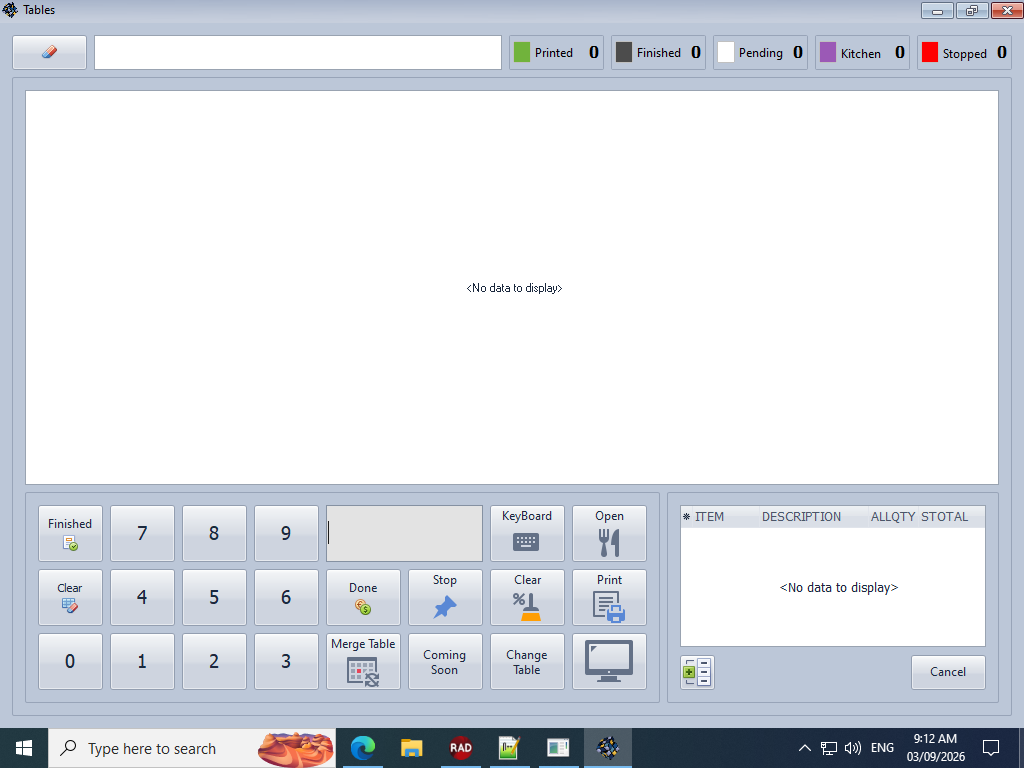Click the Merge Table button
The width and height of the screenshot is (1024, 768).
point(363,661)
